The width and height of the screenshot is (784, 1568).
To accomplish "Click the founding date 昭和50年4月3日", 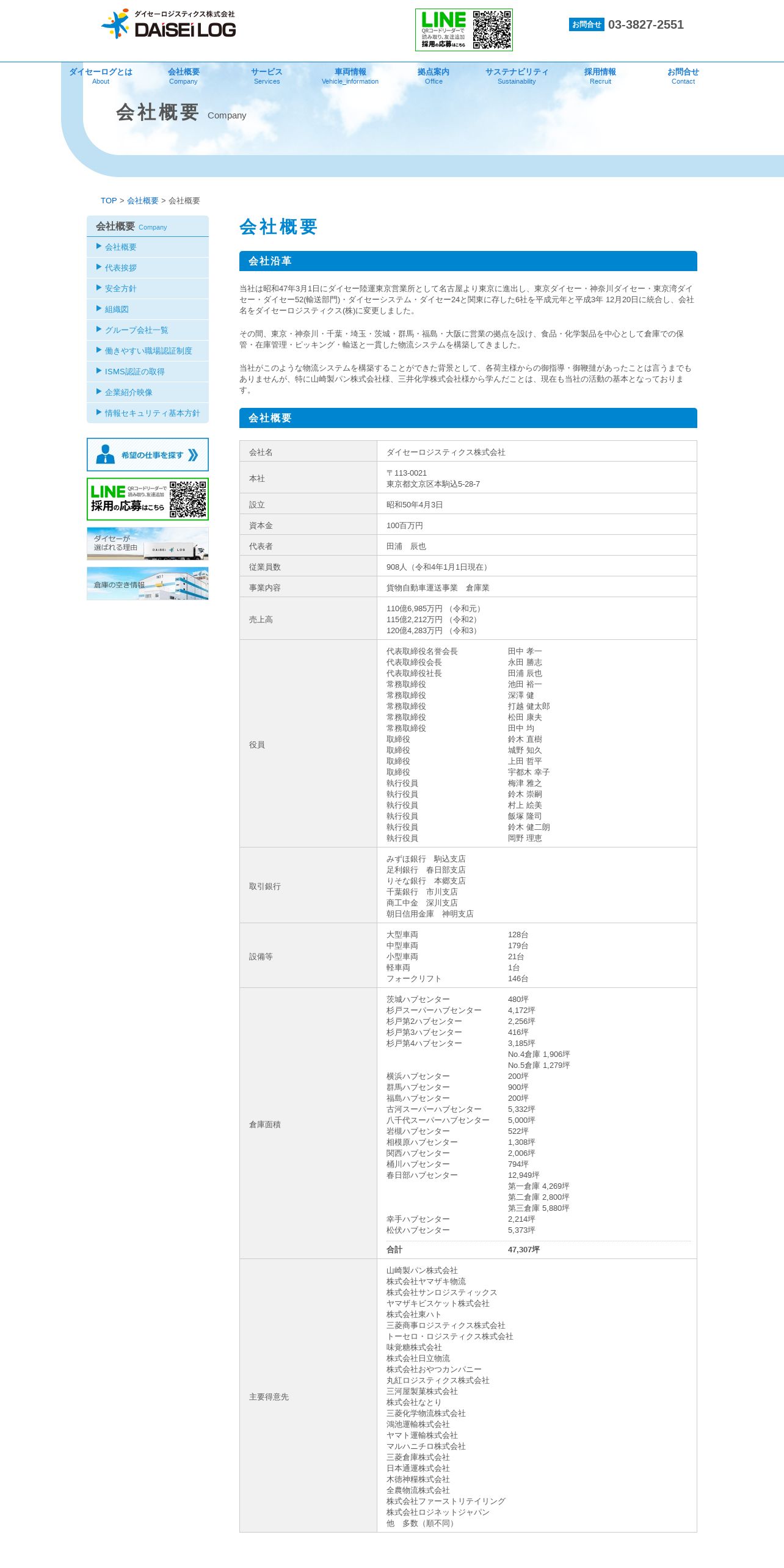I will pos(415,504).
